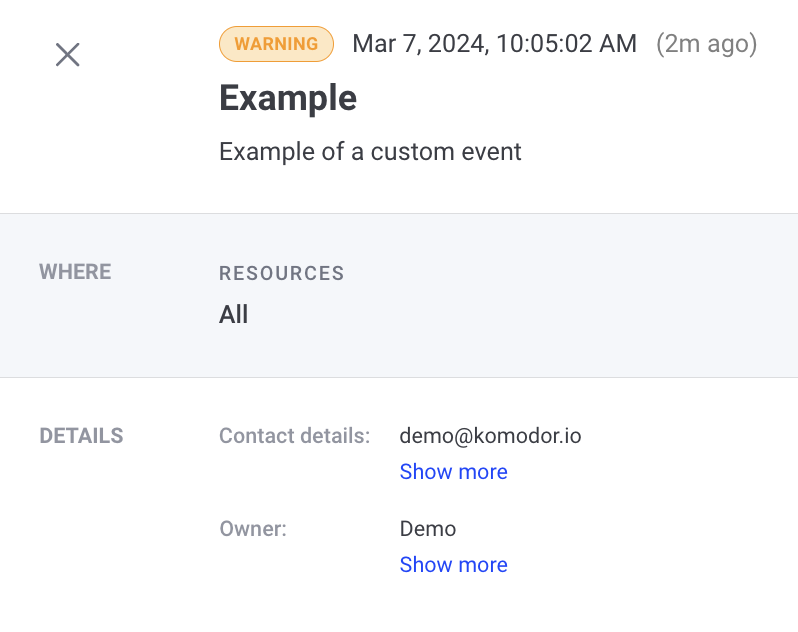The width and height of the screenshot is (798, 632).
Task: Click the WHERE section label
Action: (x=75, y=272)
